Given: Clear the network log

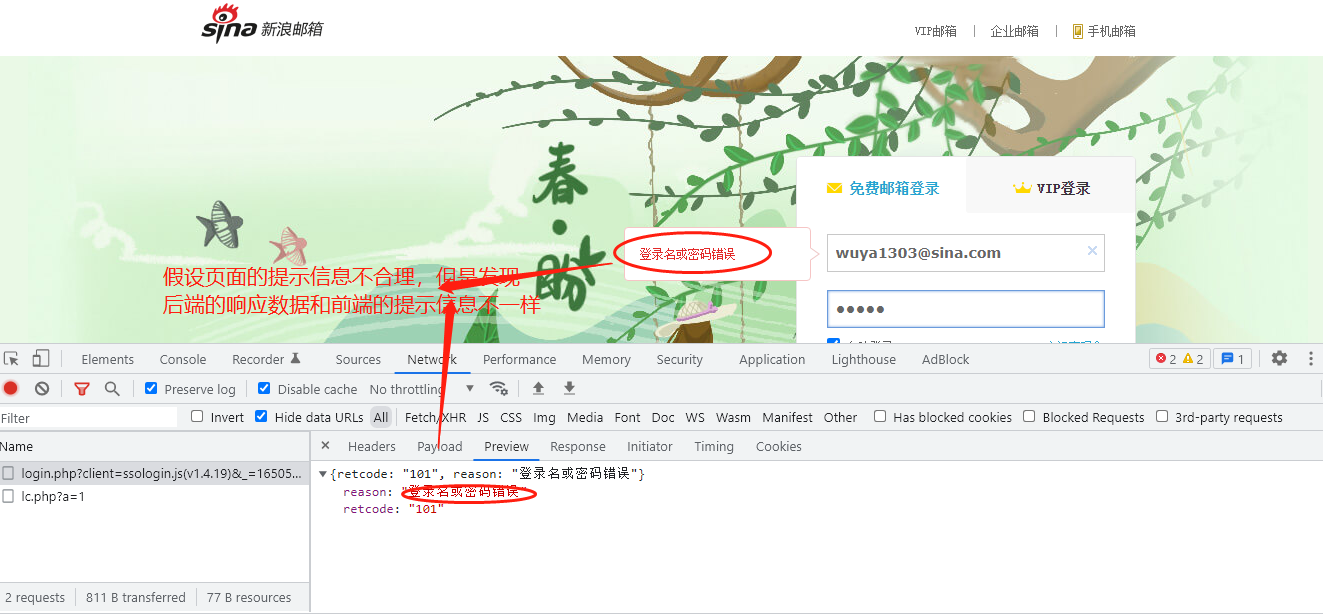Looking at the screenshot, I should click(42, 389).
